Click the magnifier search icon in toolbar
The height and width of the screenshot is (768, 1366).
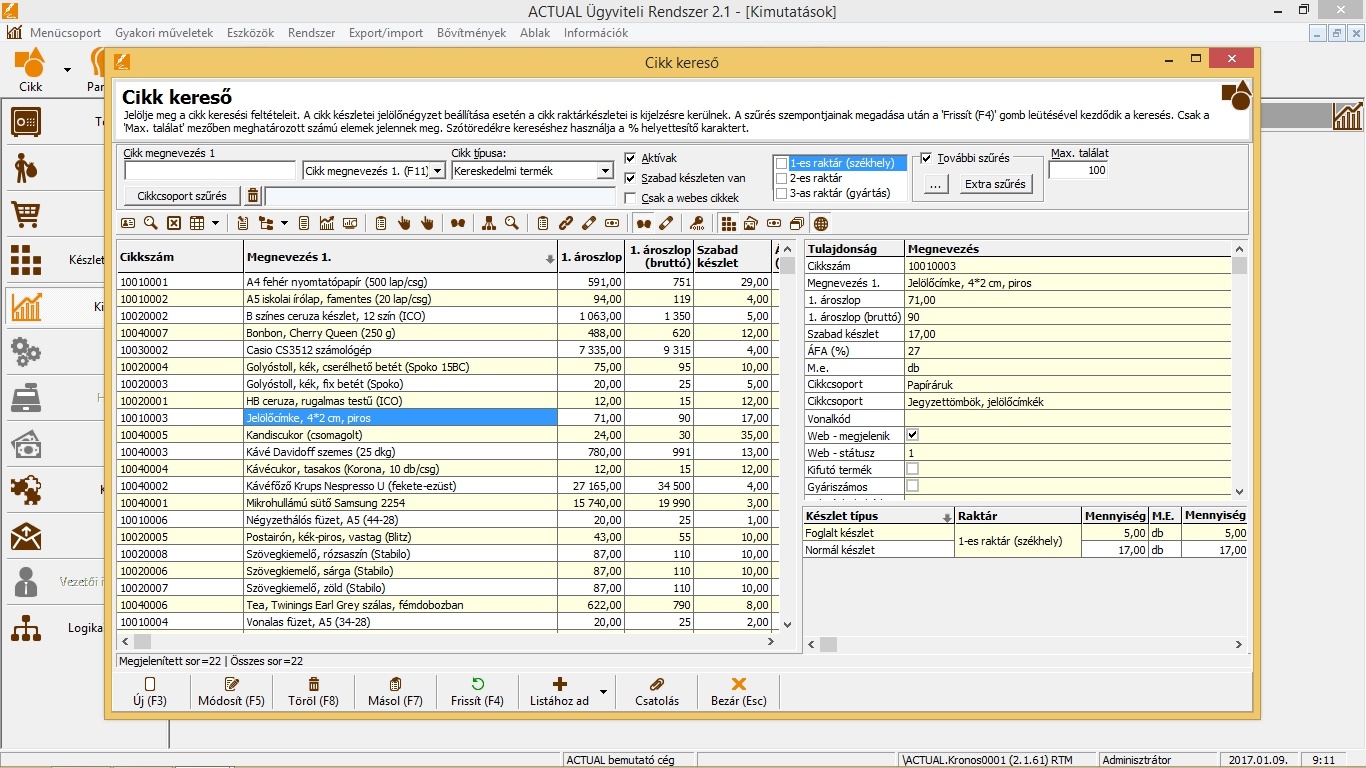(x=151, y=223)
